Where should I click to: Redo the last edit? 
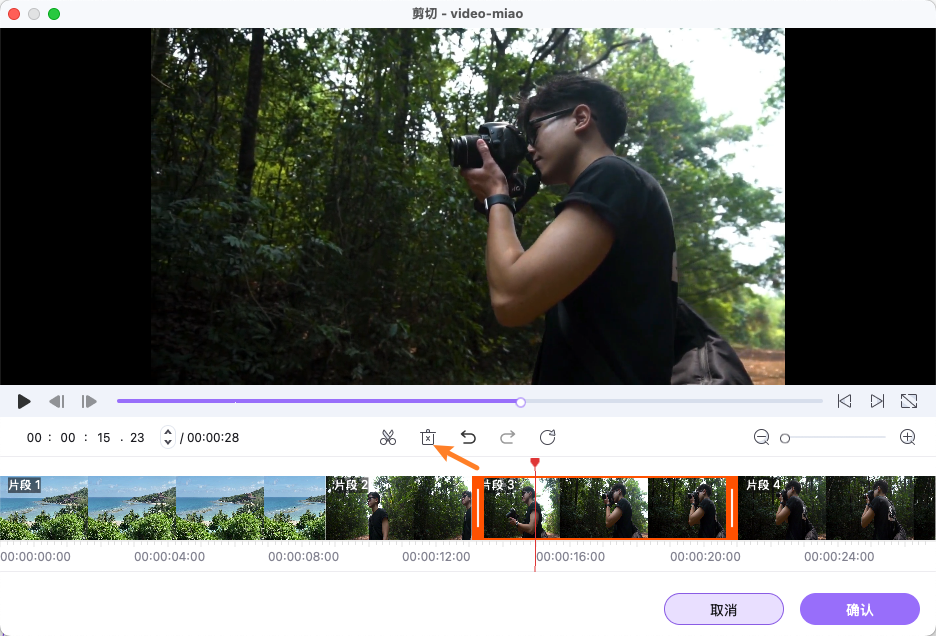coord(507,437)
